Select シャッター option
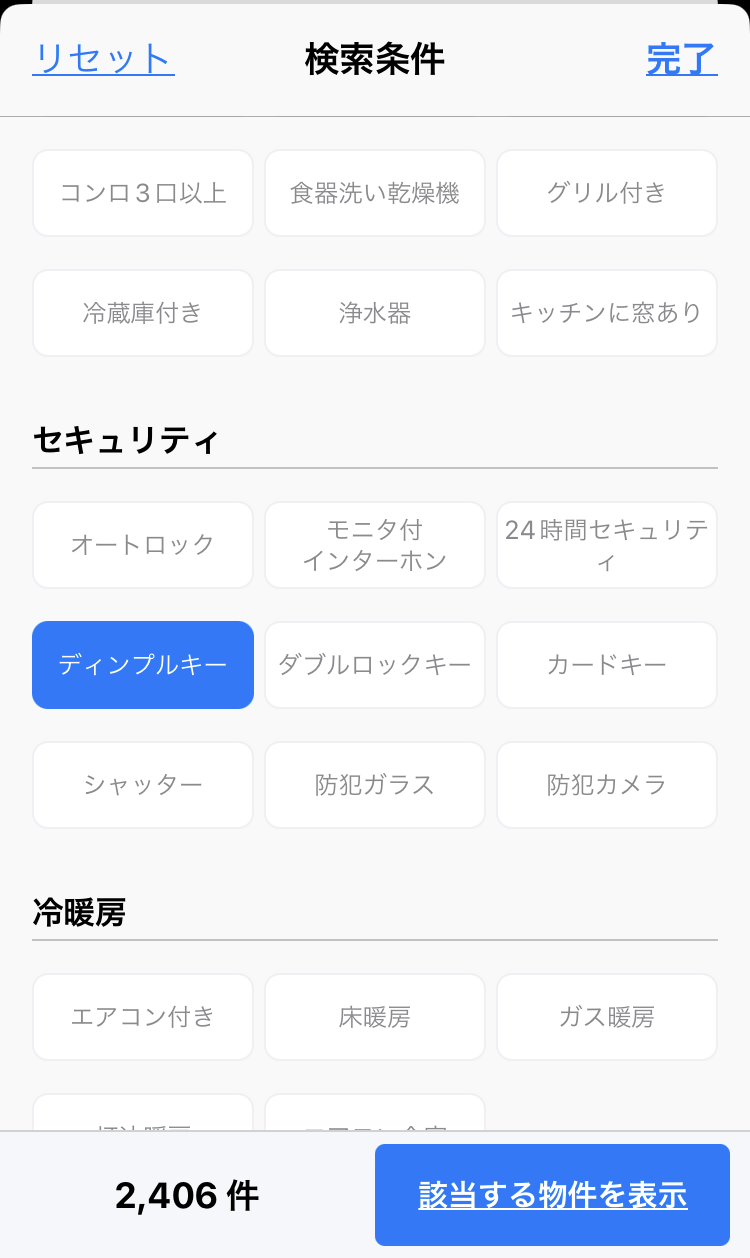Screen dimensions: 750x1258 (x=143, y=785)
